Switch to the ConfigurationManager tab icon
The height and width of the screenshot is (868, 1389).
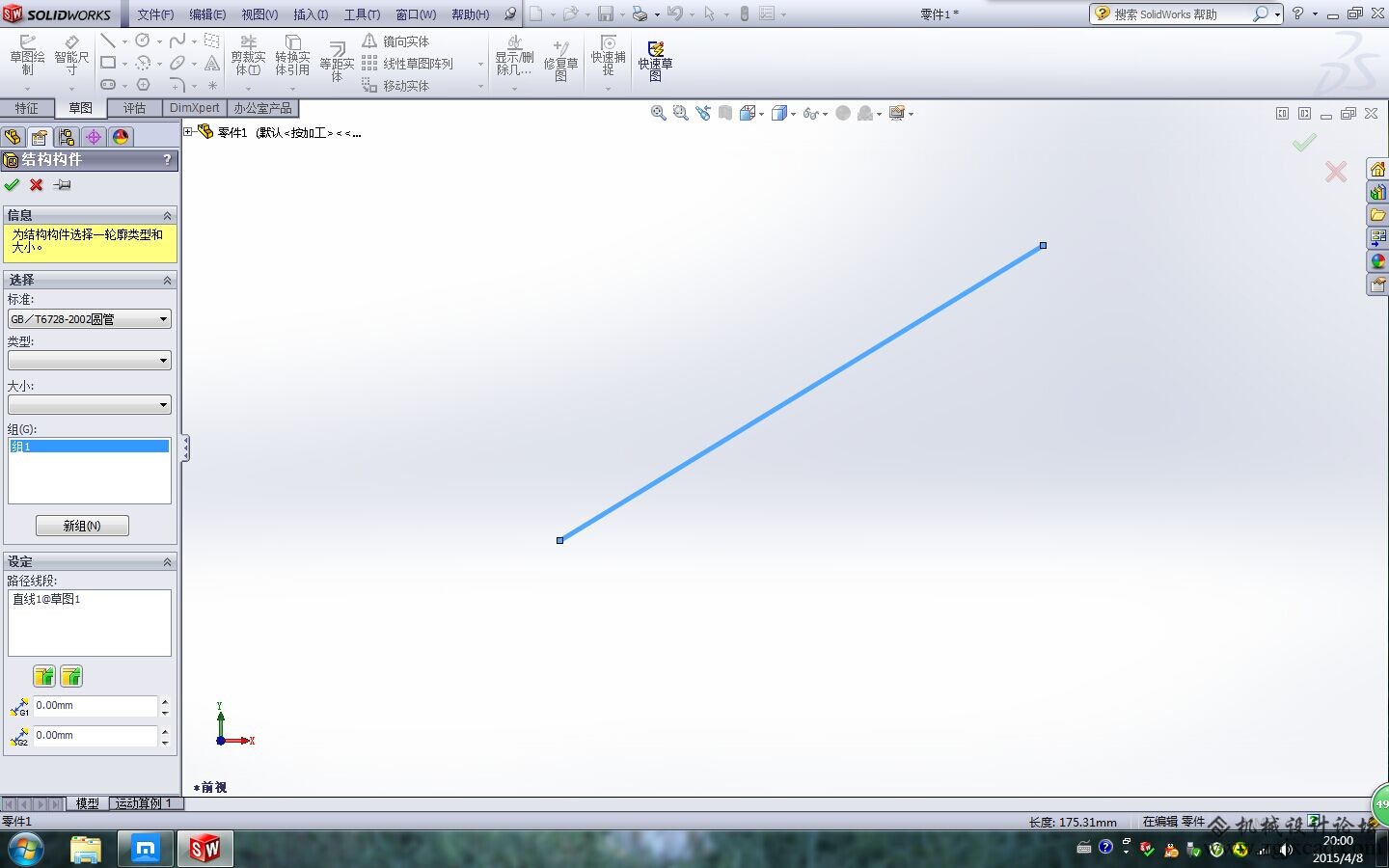pyautogui.click(x=66, y=137)
